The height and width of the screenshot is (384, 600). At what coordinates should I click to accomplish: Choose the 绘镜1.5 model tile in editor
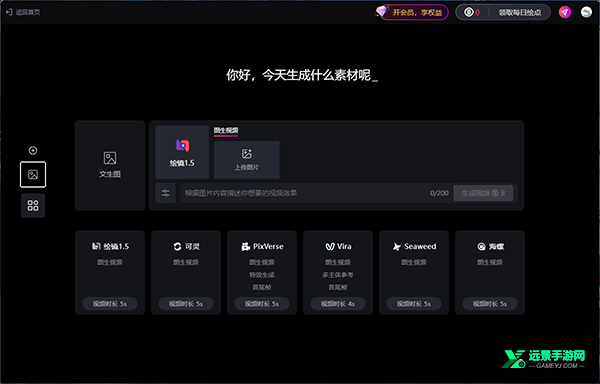click(x=182, y=152)
